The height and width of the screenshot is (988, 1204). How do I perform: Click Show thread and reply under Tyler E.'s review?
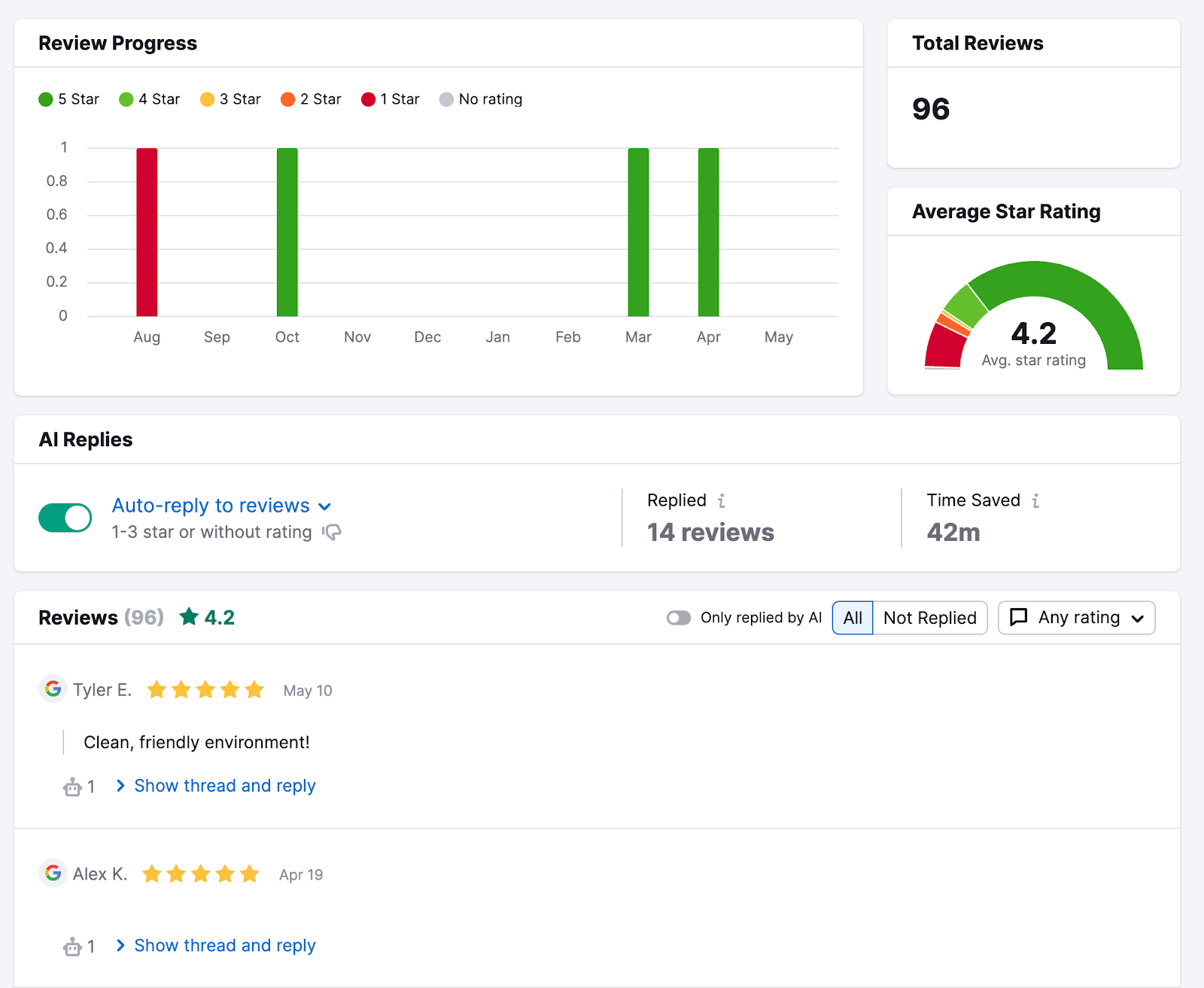click(x=224, y=786)
